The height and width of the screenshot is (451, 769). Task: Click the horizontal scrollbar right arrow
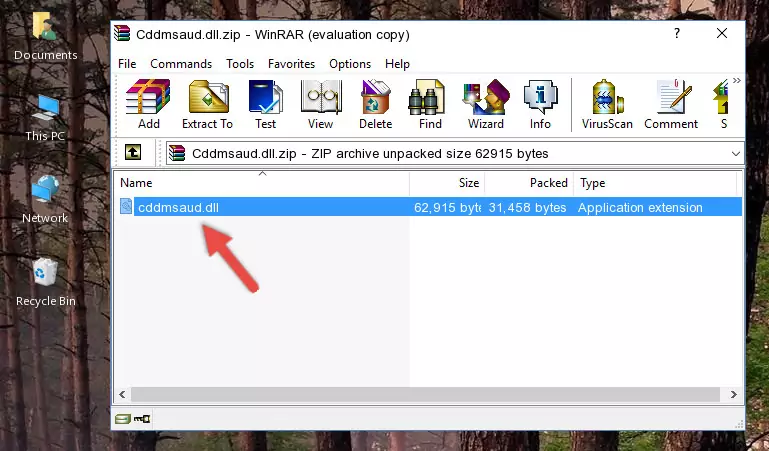[x=734, y=395]
